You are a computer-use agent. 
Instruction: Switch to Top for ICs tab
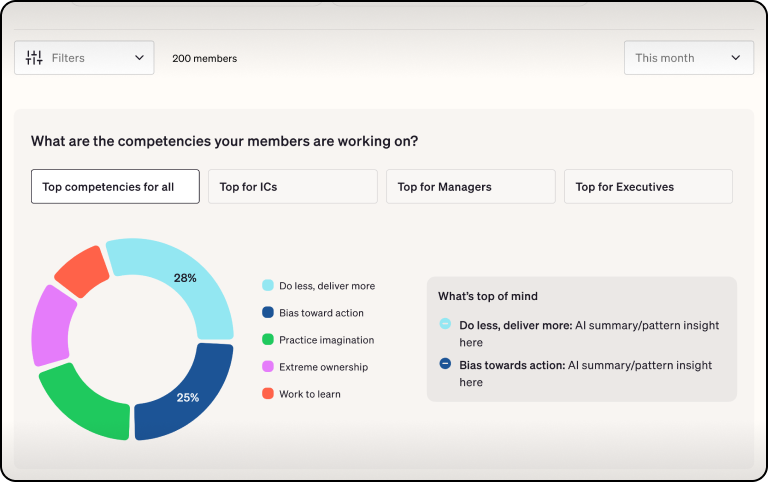(292, 187)
